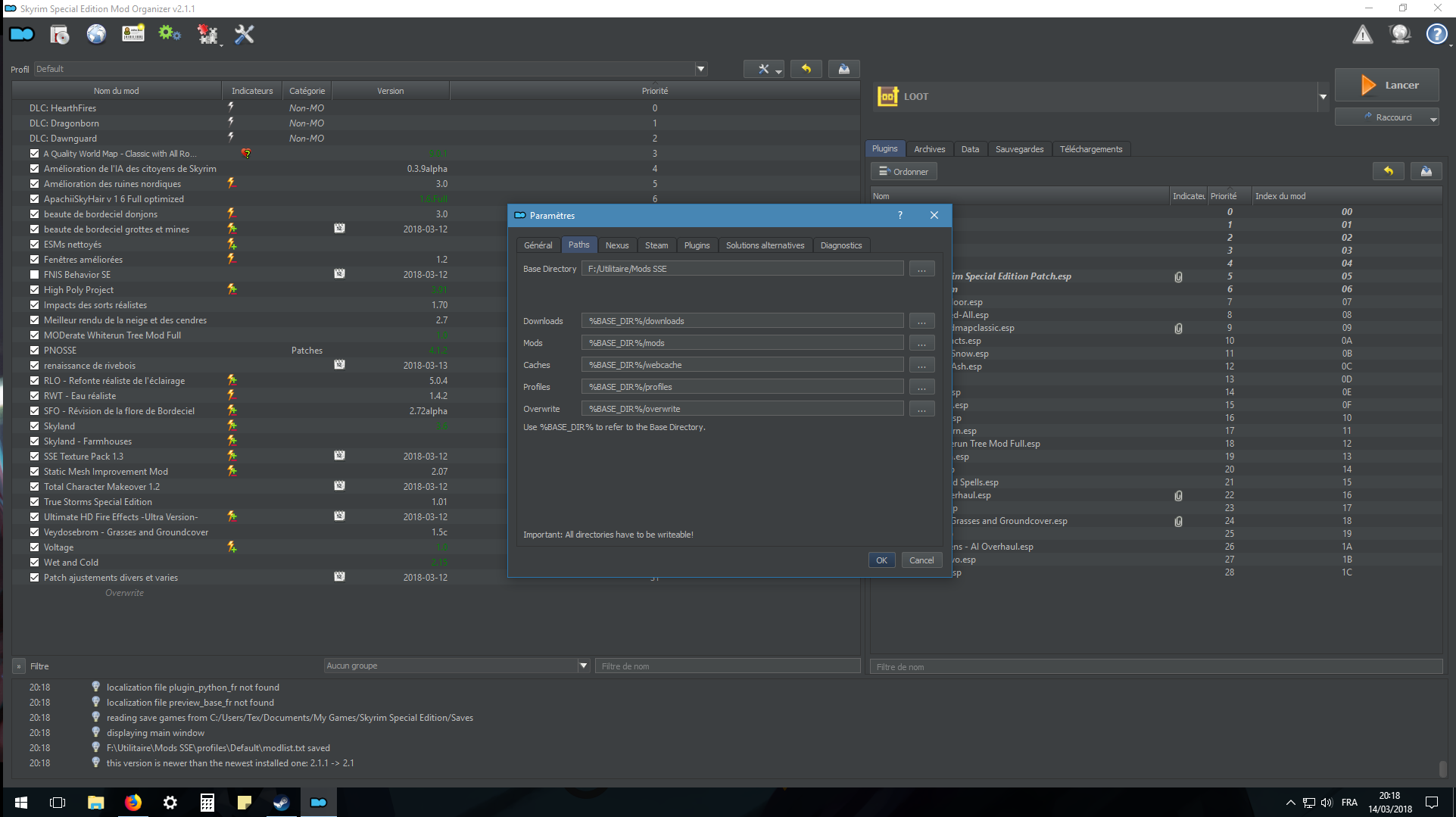Disable the Voltage mod checkbox
The height and width of the screenshot is (817, 1456).
tap(35, 547)
